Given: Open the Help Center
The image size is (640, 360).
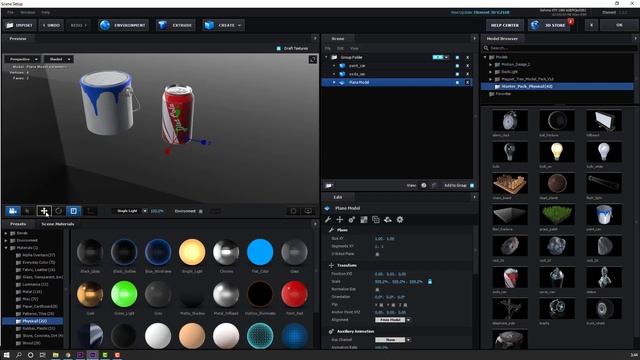Looking at the screenshot, I should (504, 25).
